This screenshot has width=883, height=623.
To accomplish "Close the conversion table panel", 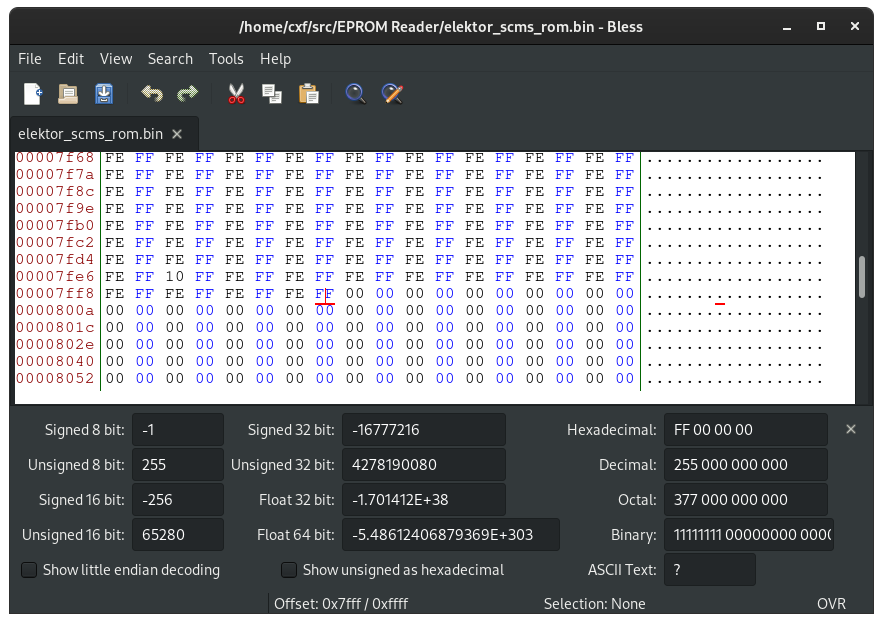I will pos(851,429).
